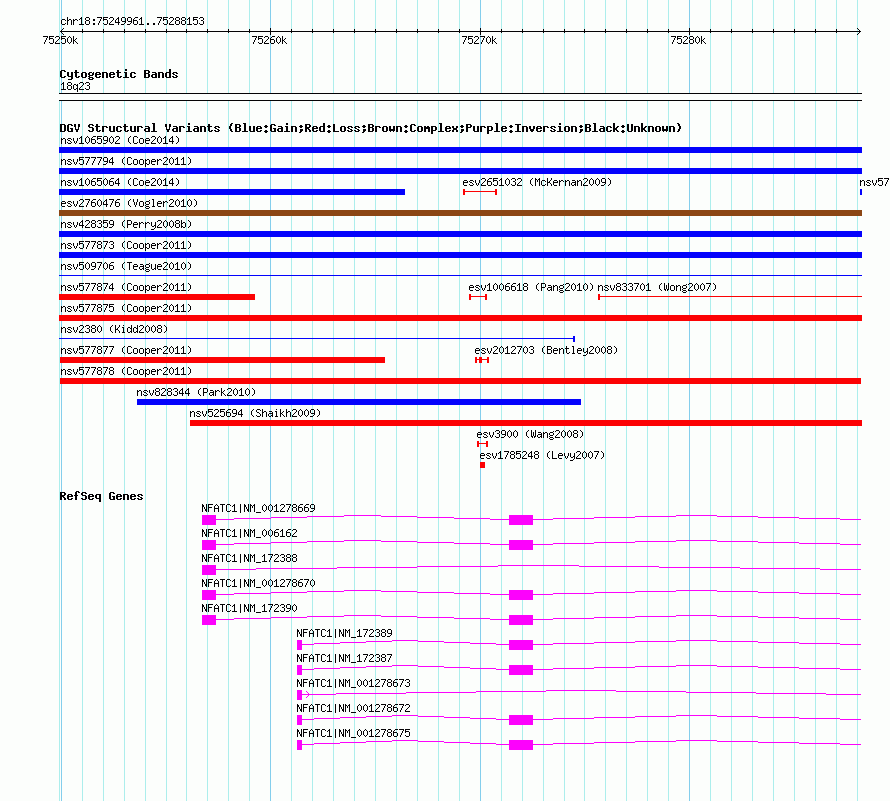Click the esv1006618 red loss glyph

pos(478,297)
